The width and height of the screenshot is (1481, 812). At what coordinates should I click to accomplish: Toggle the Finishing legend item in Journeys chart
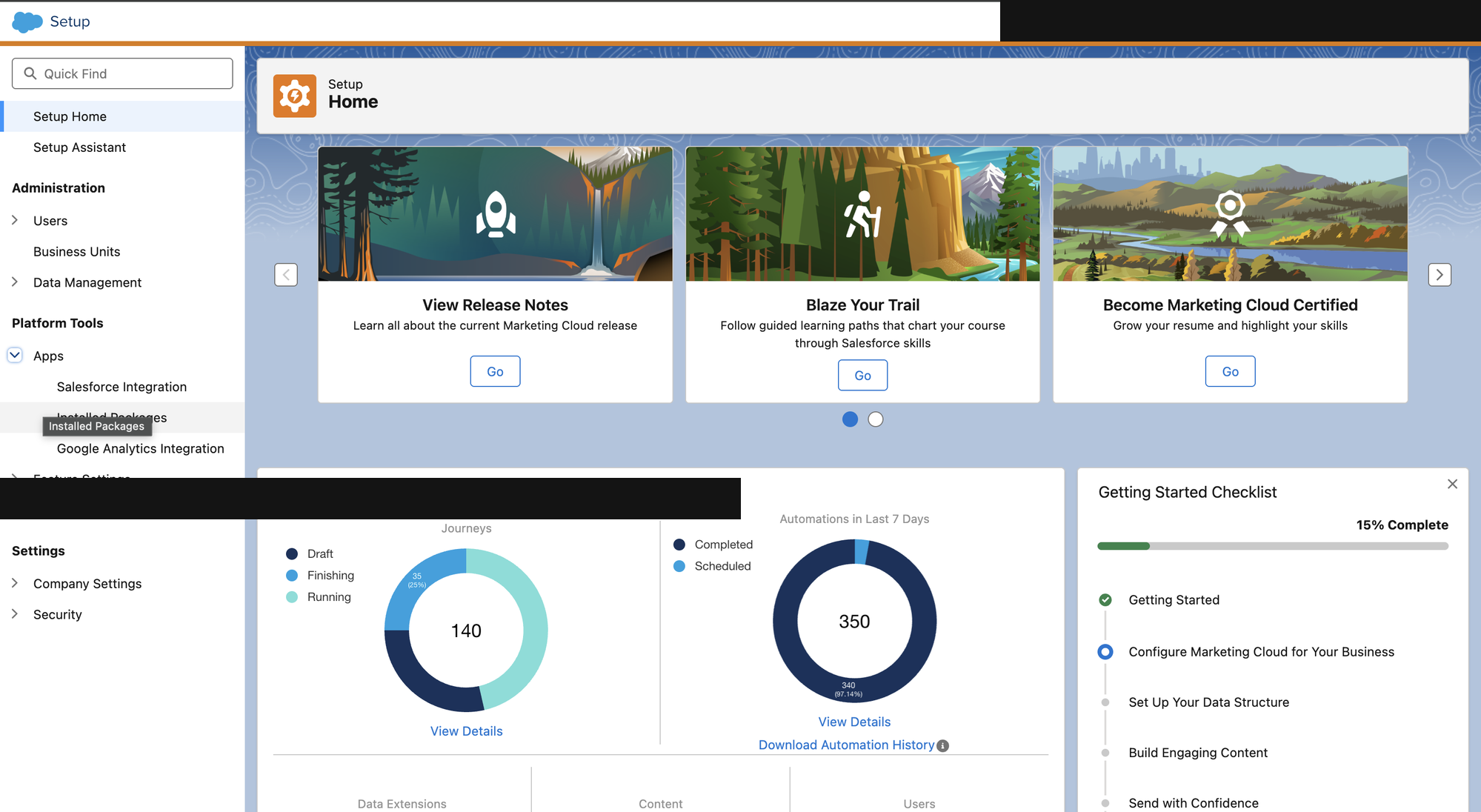click(x=320, y=576)
